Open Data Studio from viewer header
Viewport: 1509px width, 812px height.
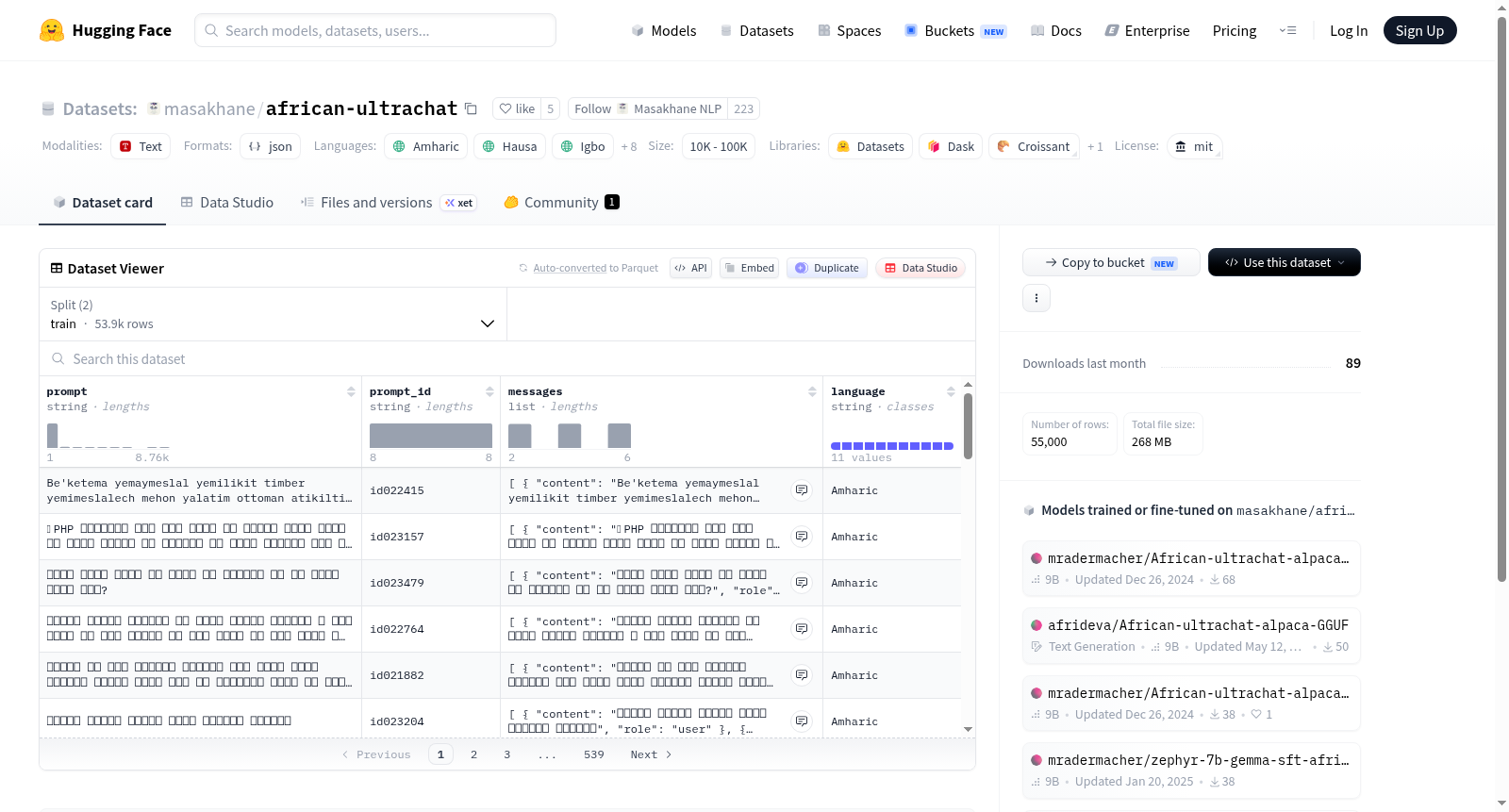(920, 268)
